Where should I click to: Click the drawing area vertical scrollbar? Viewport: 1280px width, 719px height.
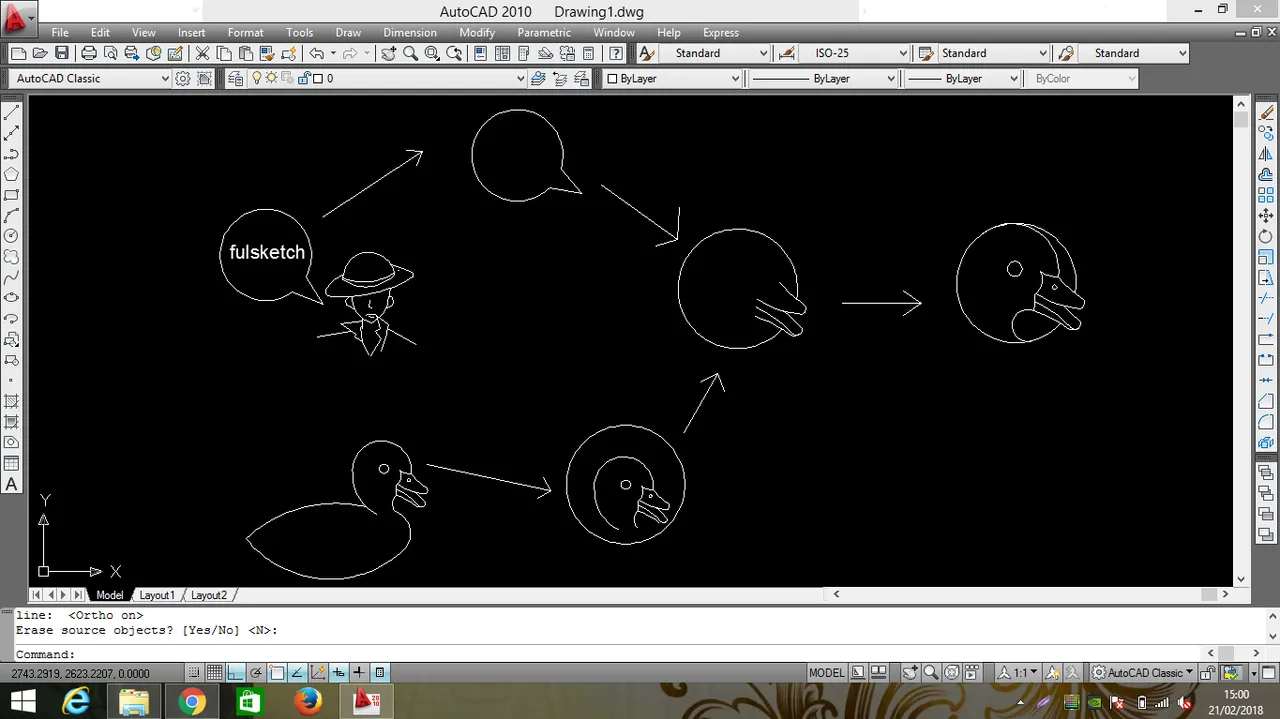pyautogui.click(x=1241, y=340)
